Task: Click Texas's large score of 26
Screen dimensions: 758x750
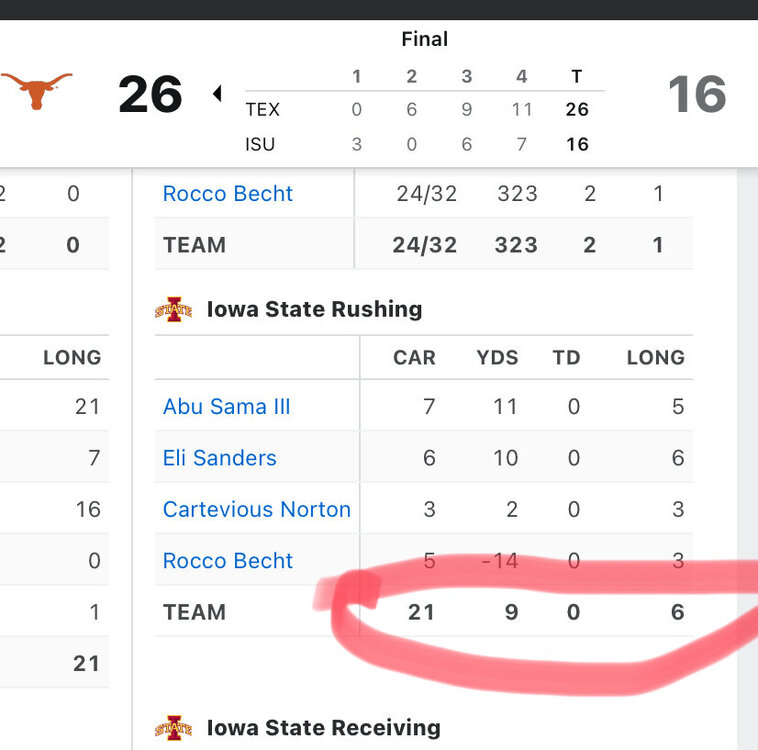Action: [151, 95]
